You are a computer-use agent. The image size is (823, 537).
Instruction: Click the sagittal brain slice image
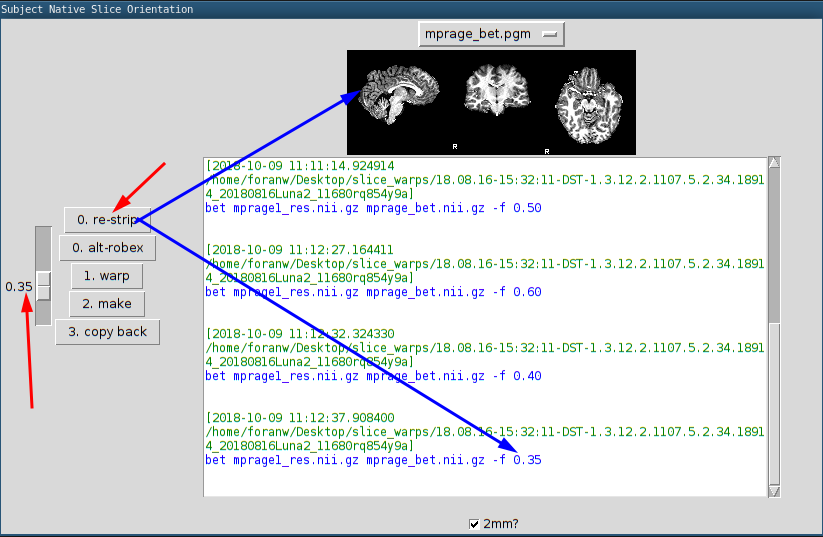tap(401, 98)
